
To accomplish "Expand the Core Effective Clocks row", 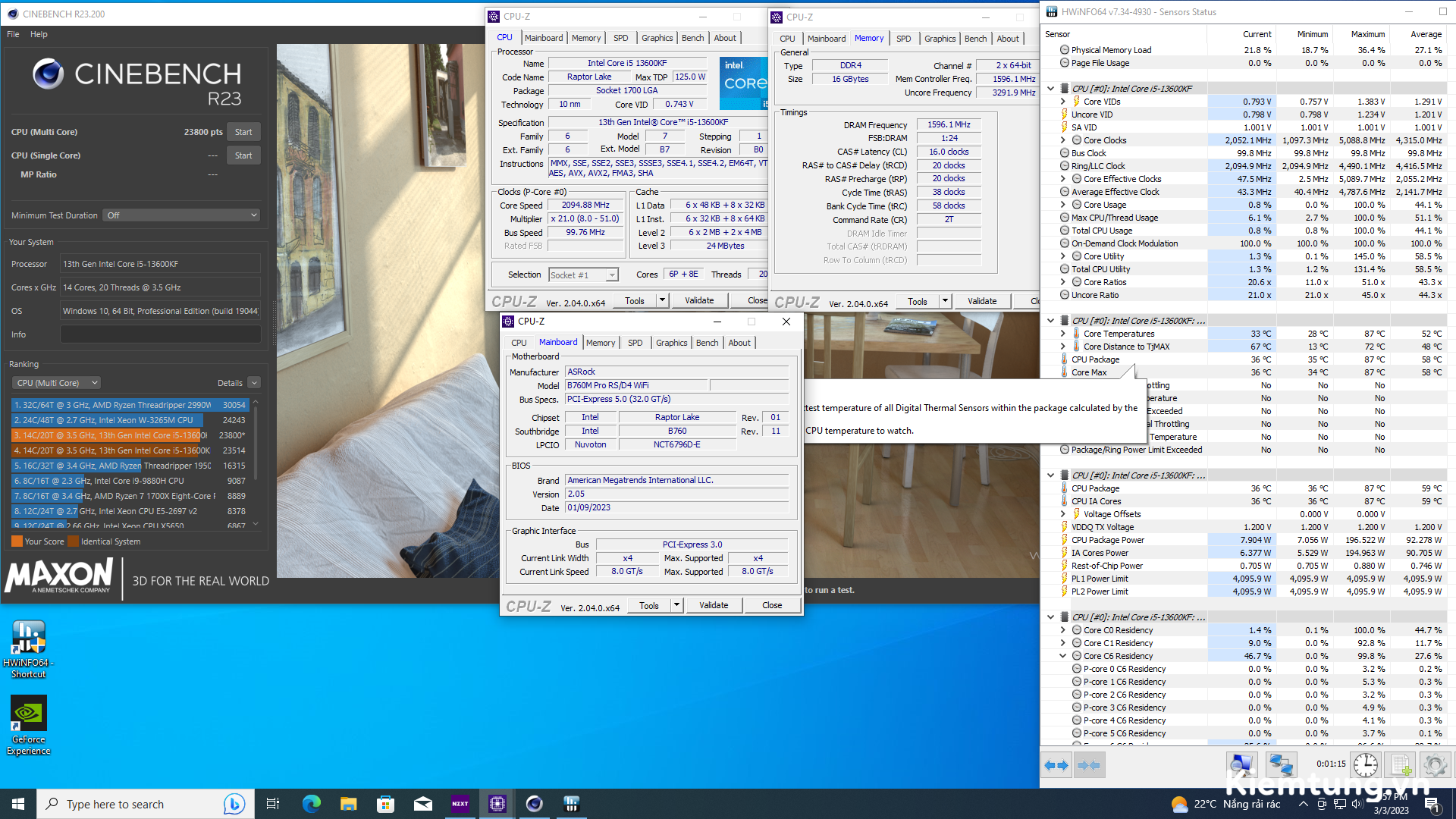I will (x=1062, y=179).
